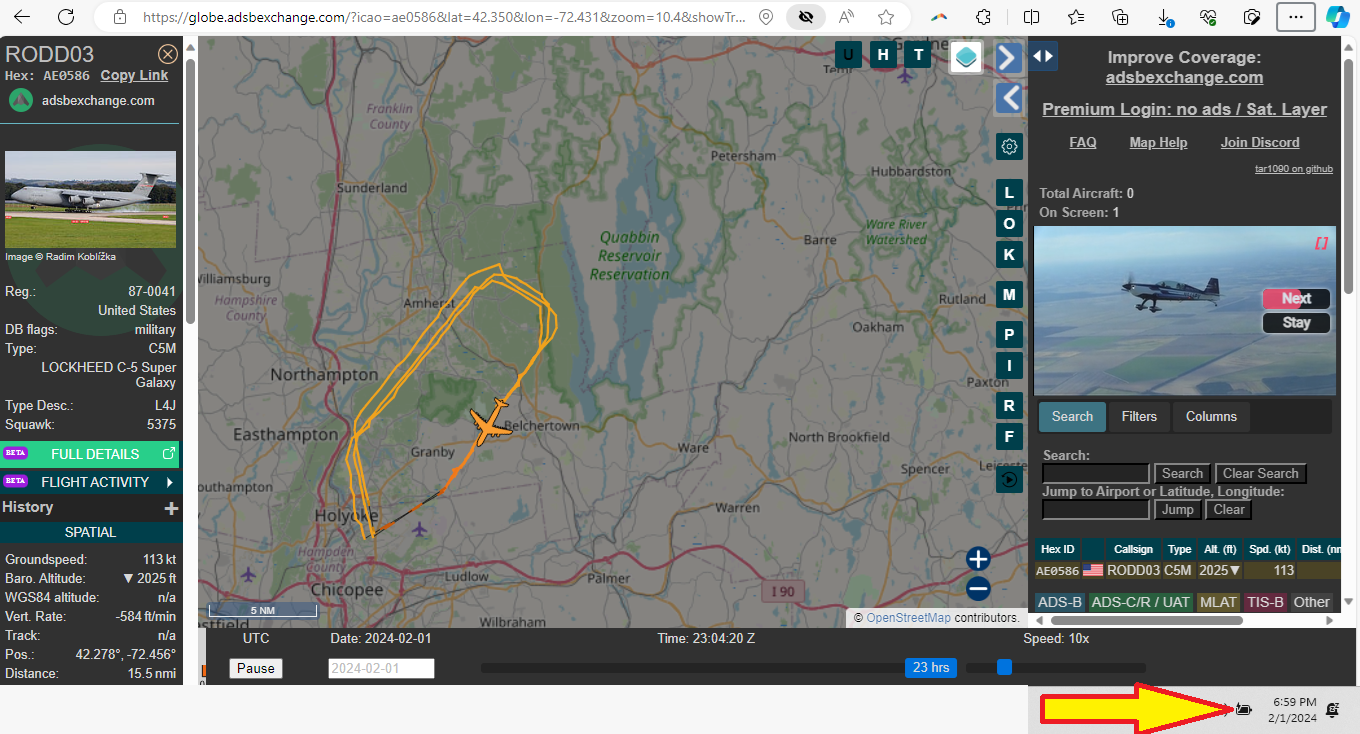
Task: Click the replay timeline 23 hrs slider
Action: (x=931, y=668)
